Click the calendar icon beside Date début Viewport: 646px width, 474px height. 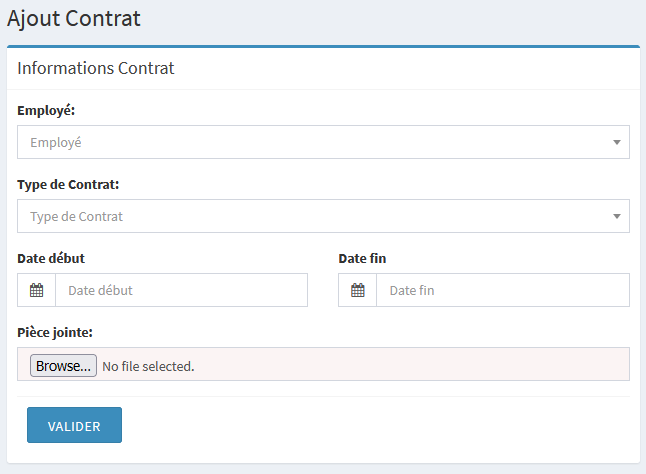pyautogui.click(x=37, y=291)
